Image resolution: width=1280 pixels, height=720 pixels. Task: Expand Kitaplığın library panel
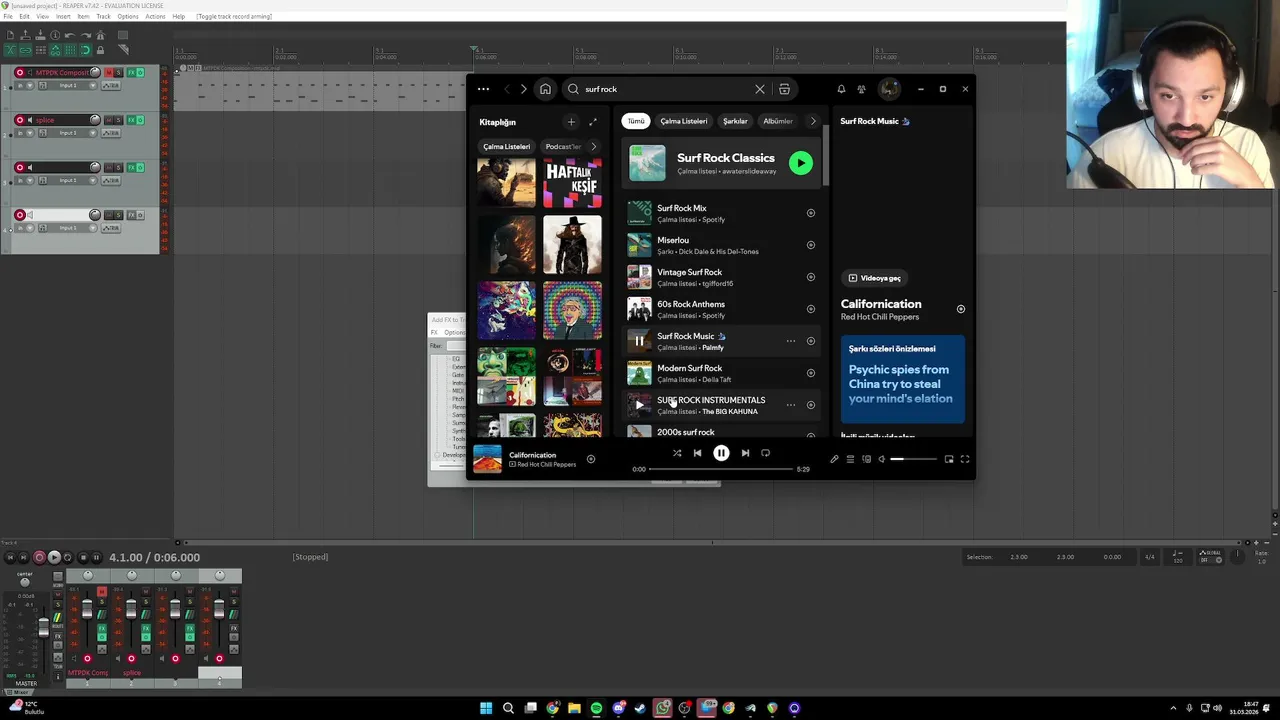click(x=592, y=122)
